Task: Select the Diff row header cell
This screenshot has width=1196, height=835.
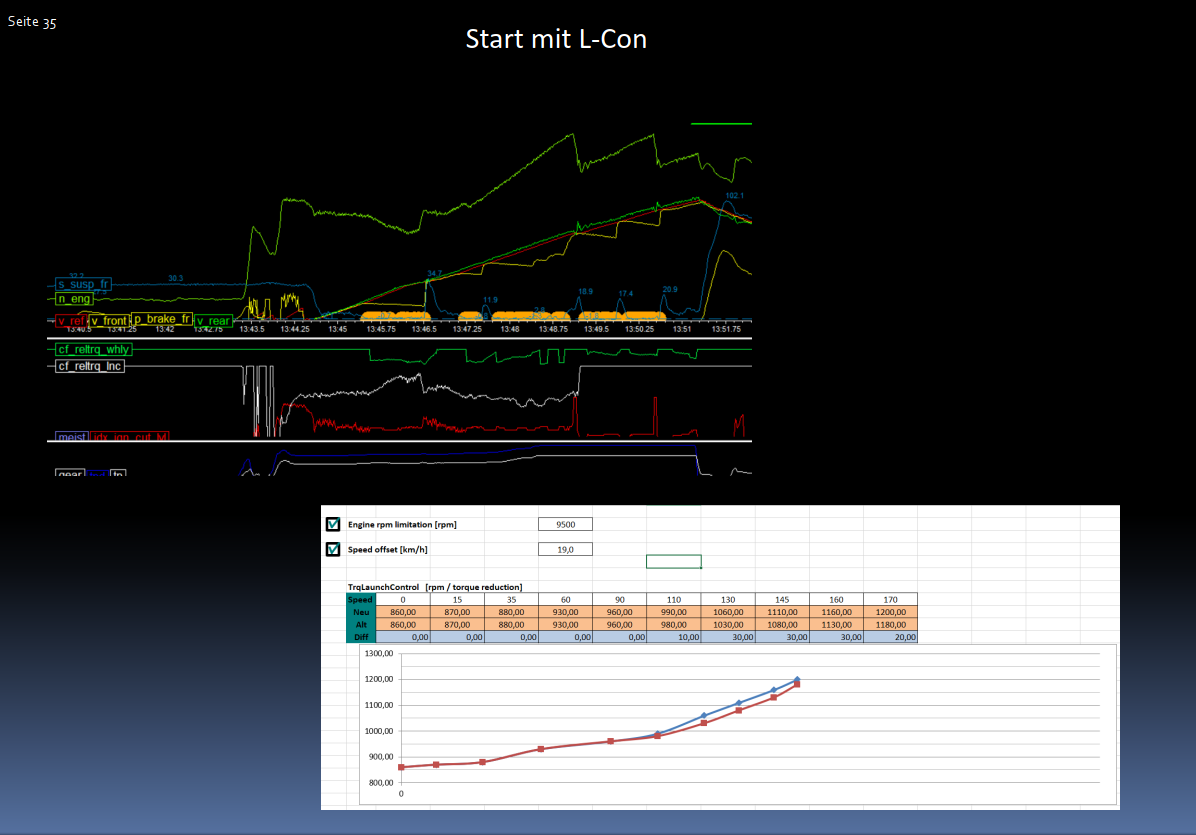Action: click(361, 637)
